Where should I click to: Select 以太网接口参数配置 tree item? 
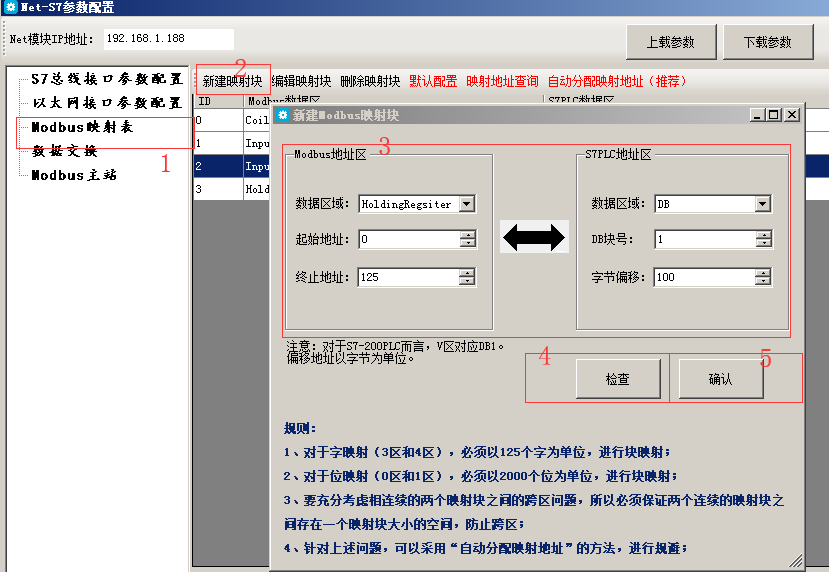(106, 103)
